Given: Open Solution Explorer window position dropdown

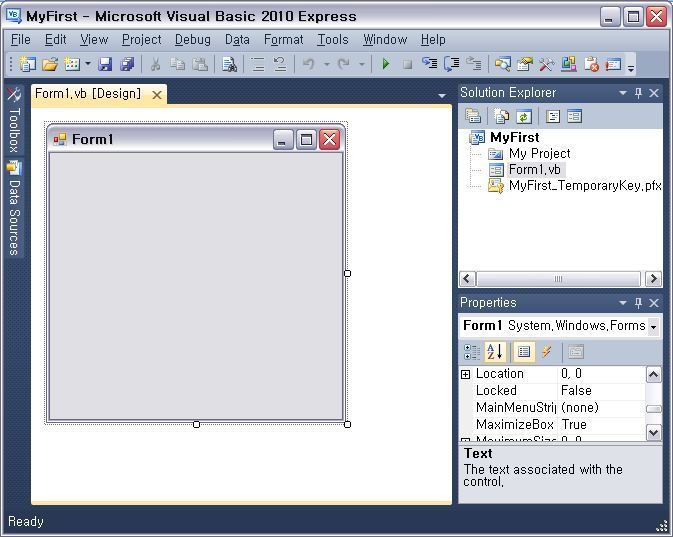Looking at the screenshot, I should [x=622, y=93].
